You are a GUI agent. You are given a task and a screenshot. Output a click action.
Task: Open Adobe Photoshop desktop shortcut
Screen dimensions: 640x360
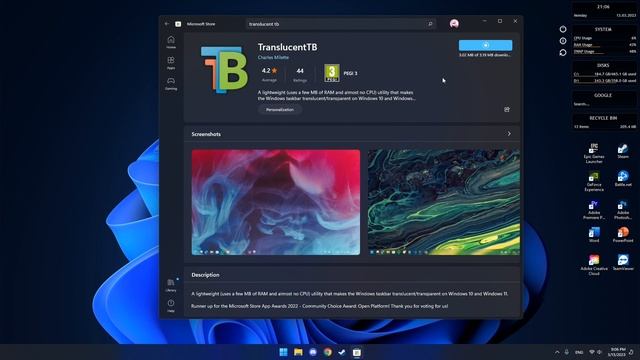pos(623,209)
